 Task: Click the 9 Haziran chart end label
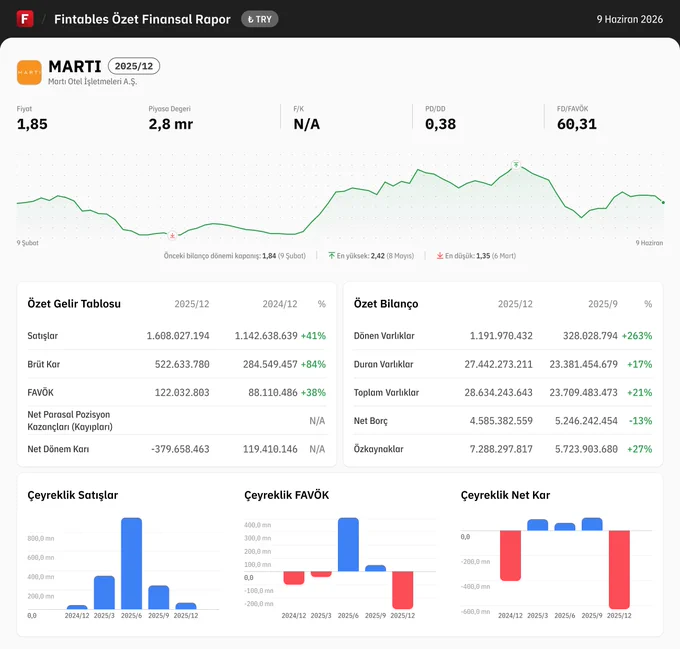point(649,243)
